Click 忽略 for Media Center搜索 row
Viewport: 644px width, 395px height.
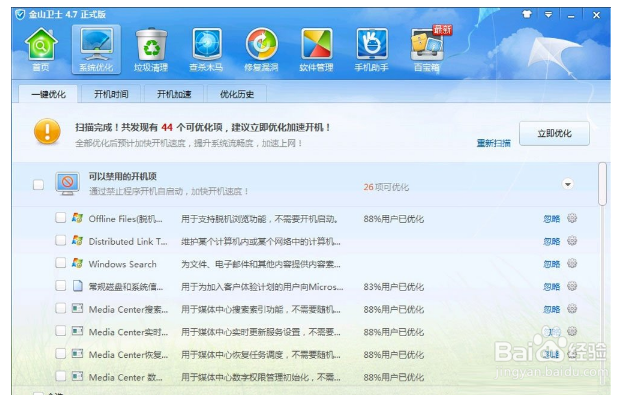552,309
